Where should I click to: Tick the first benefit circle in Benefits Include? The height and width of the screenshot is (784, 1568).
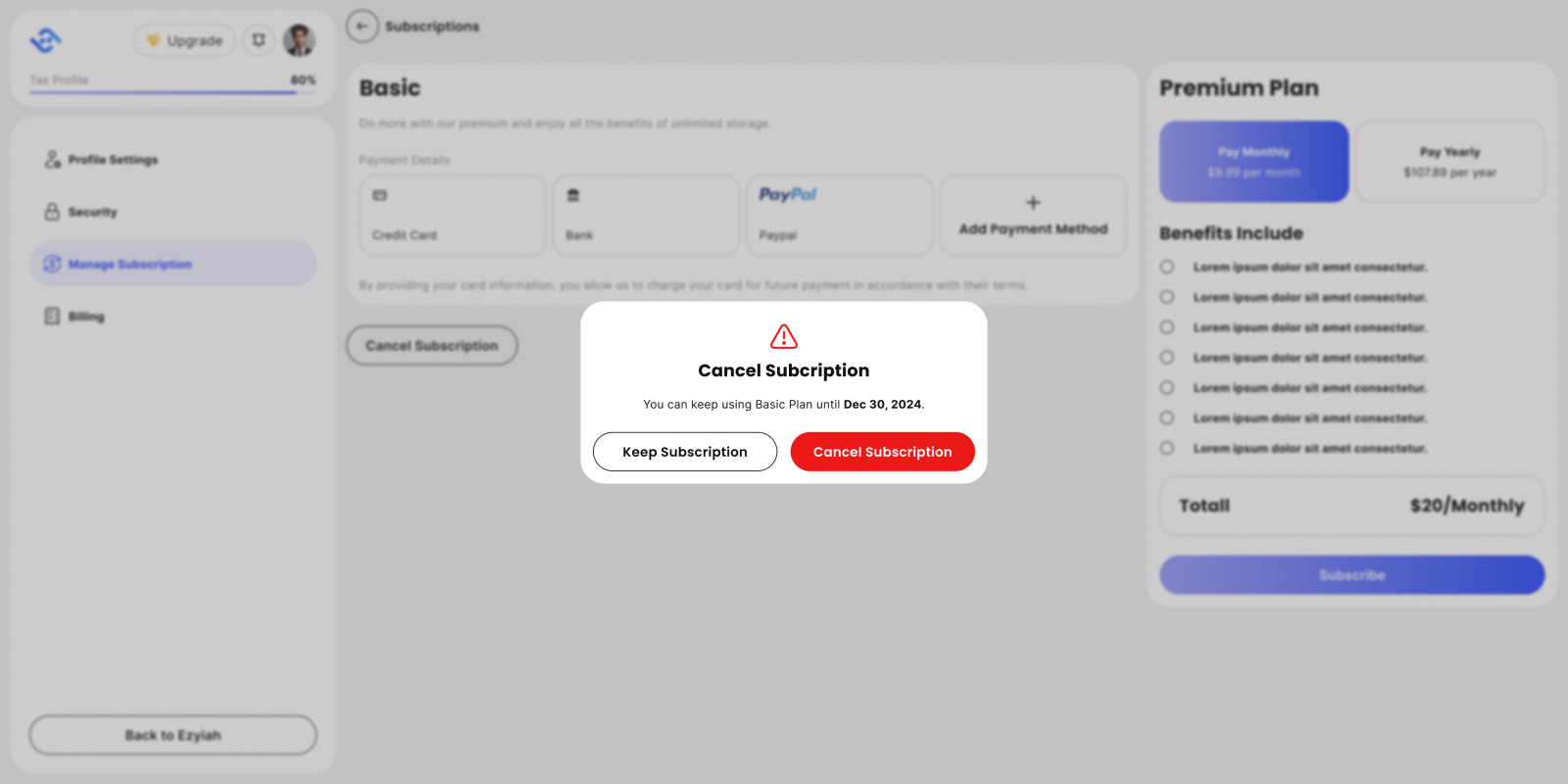pos(1167,267)
